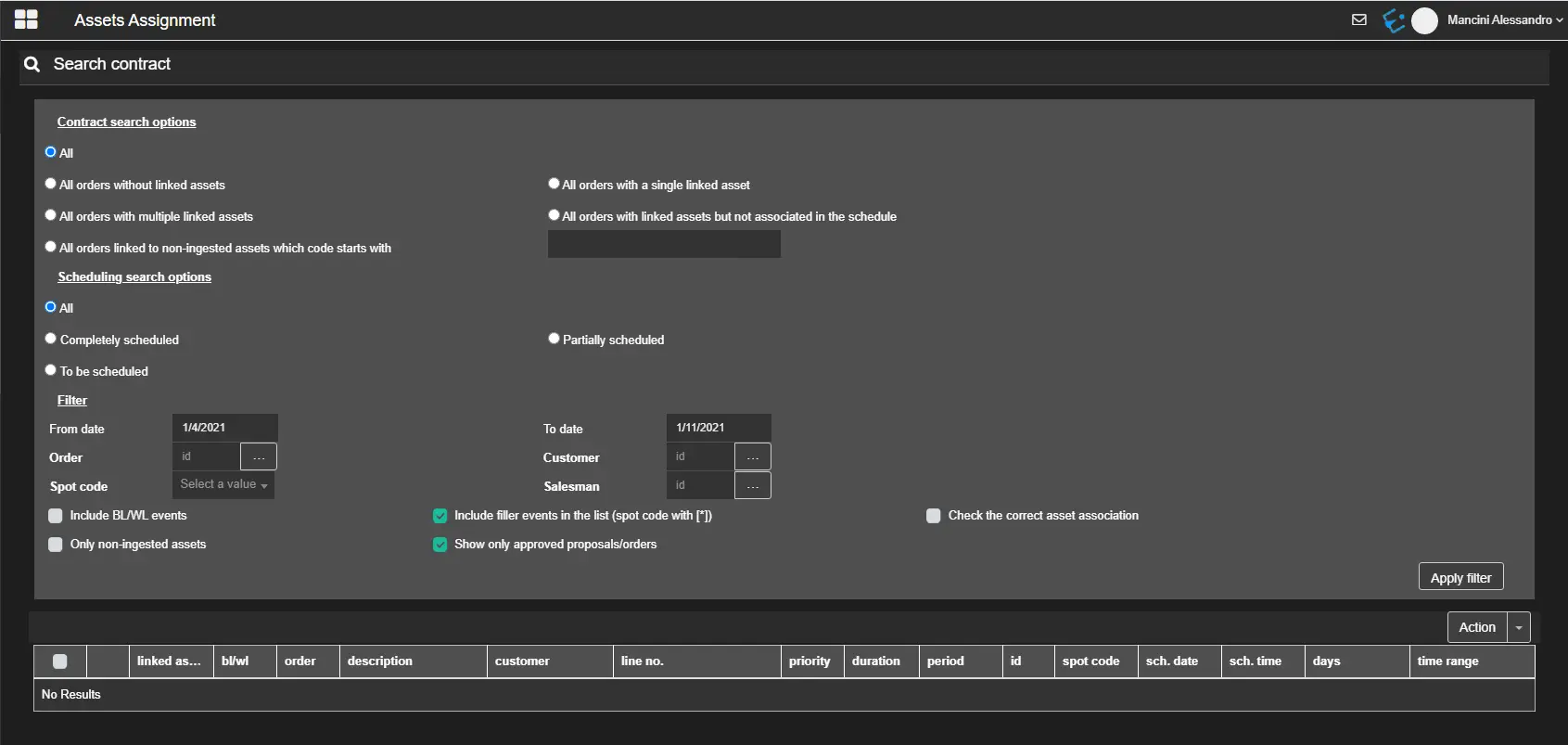The width and height of the screenshot is (1568, 745).
Task: Click the From date input field
Action: tap(224, 428)
